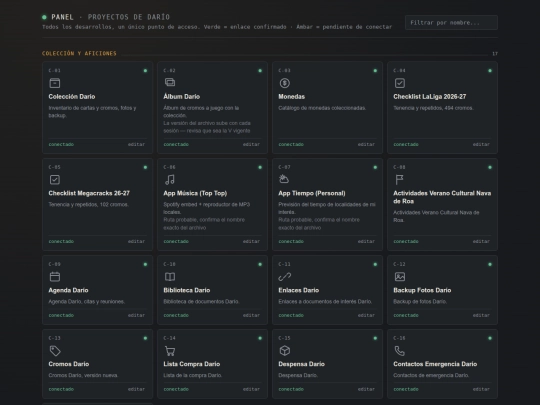
Task: Click the C-08 code label
Action: point(399,167)
